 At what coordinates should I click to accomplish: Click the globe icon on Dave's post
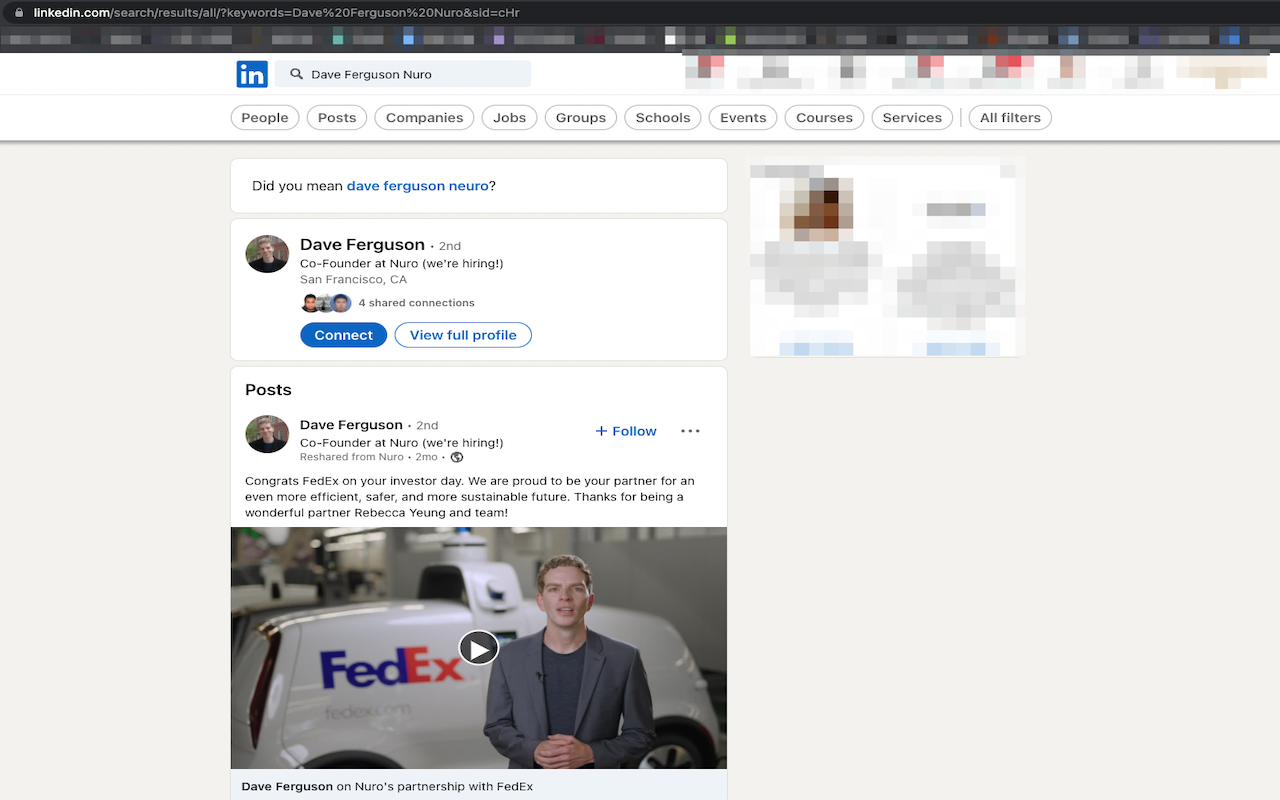[x=456, y=456]
